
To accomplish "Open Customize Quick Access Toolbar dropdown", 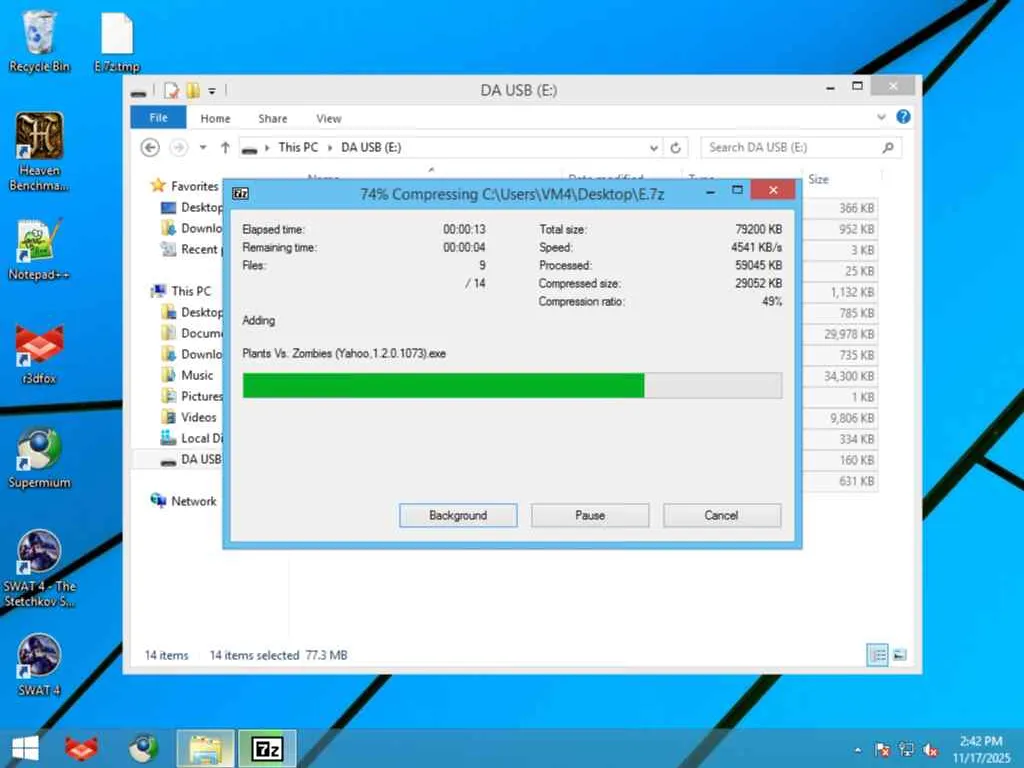I will pos(212,91).
